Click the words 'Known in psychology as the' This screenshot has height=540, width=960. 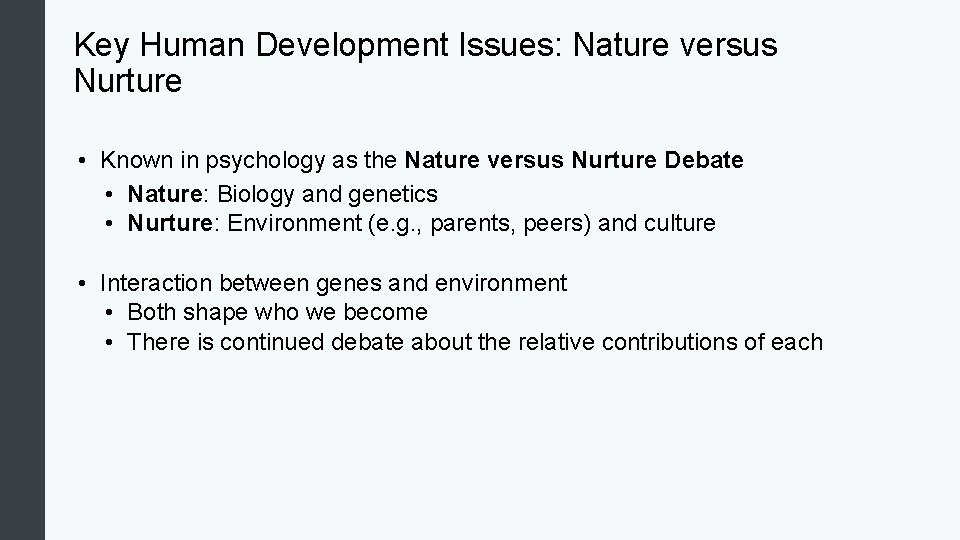point(249,160)
